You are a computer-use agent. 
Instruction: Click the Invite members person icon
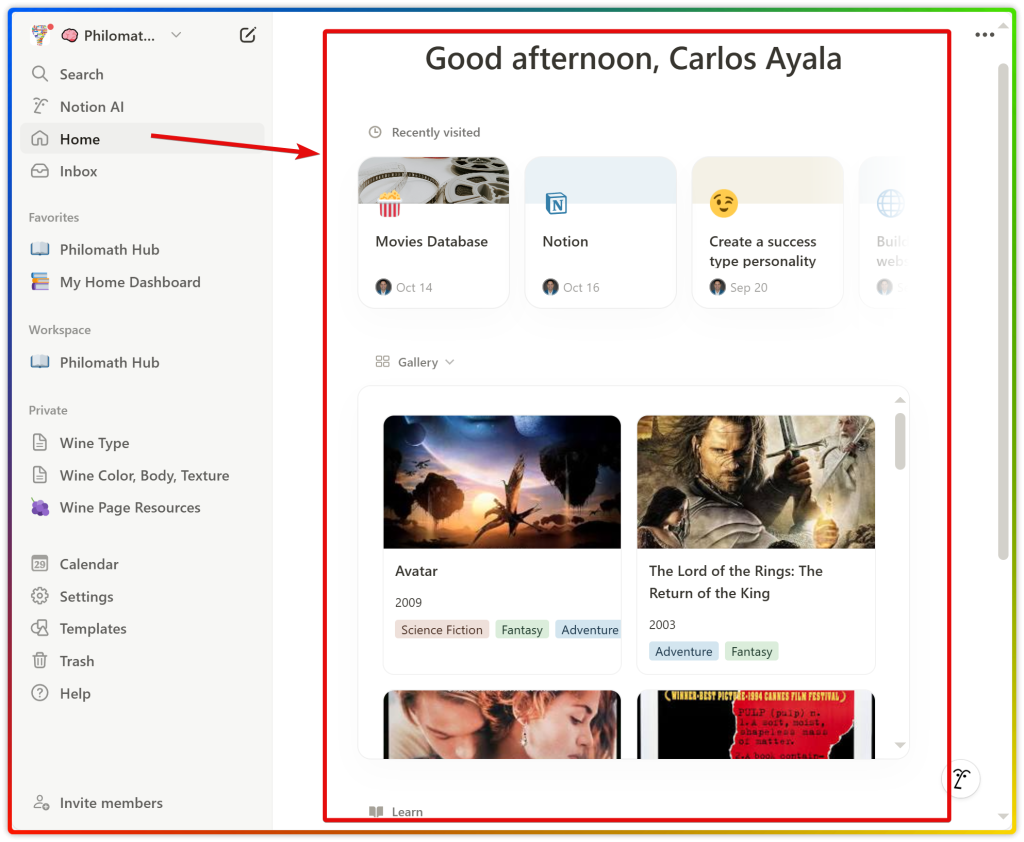click(x=41, y=803)
